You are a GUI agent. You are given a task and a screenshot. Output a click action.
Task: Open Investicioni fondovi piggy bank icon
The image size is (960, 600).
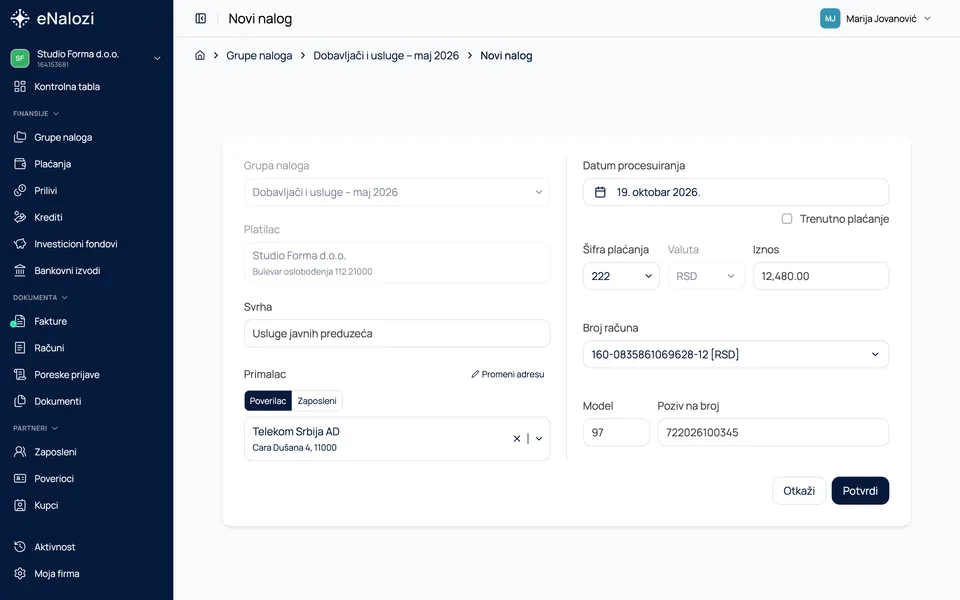point(20,244)
